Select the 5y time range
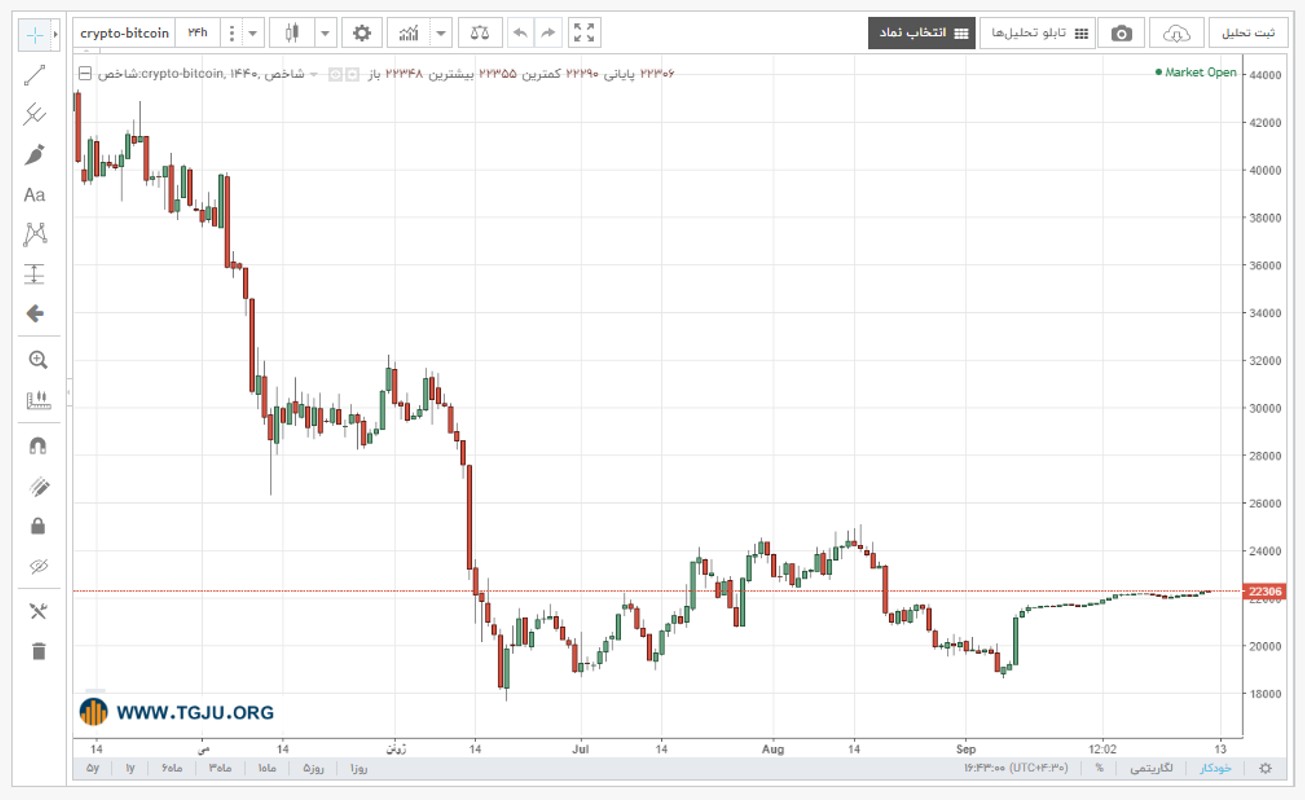 click(x=93, y=768)
